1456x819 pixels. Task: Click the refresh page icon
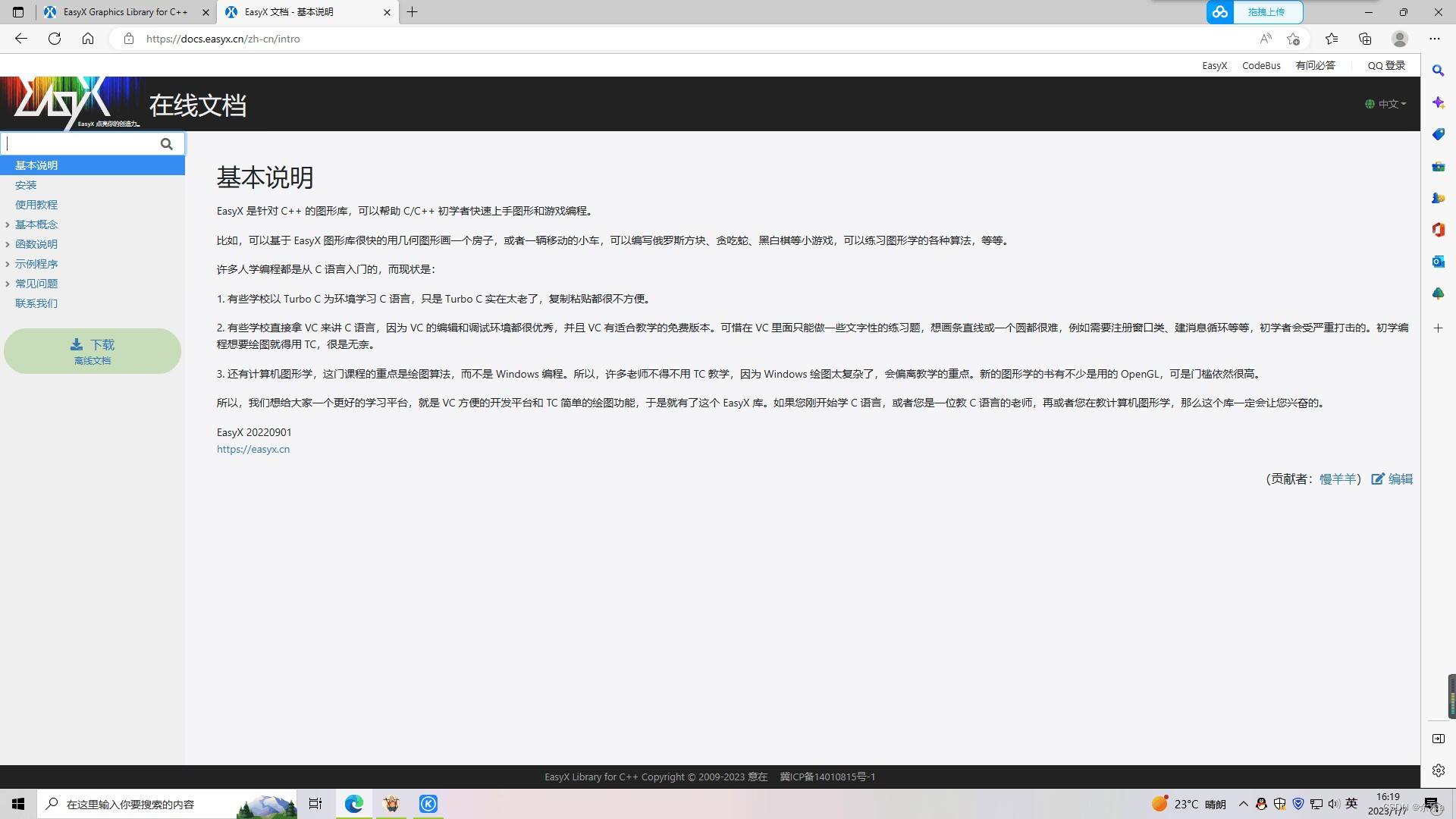55,39
